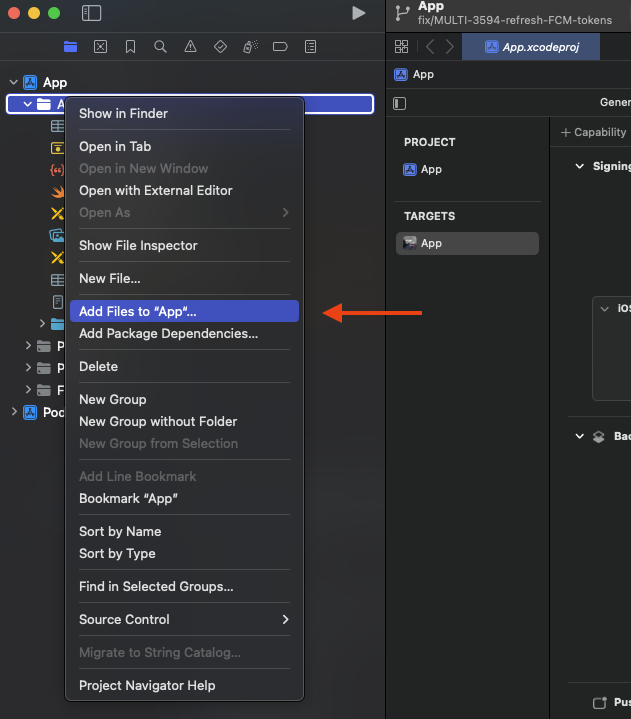
Task: Click the Run (play) button
Action: (x=358, y=13)
